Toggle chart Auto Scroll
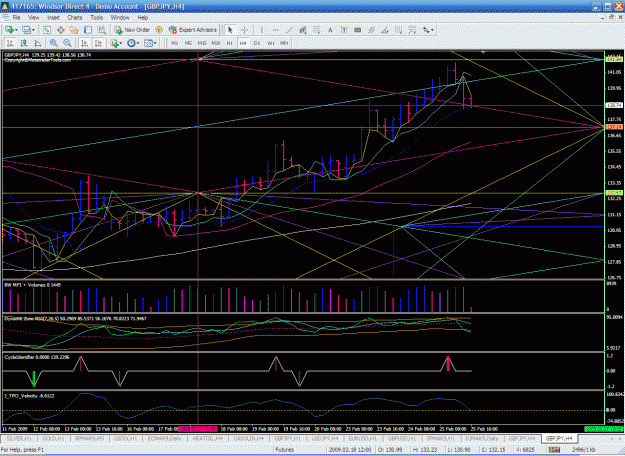 pos(85,43)
